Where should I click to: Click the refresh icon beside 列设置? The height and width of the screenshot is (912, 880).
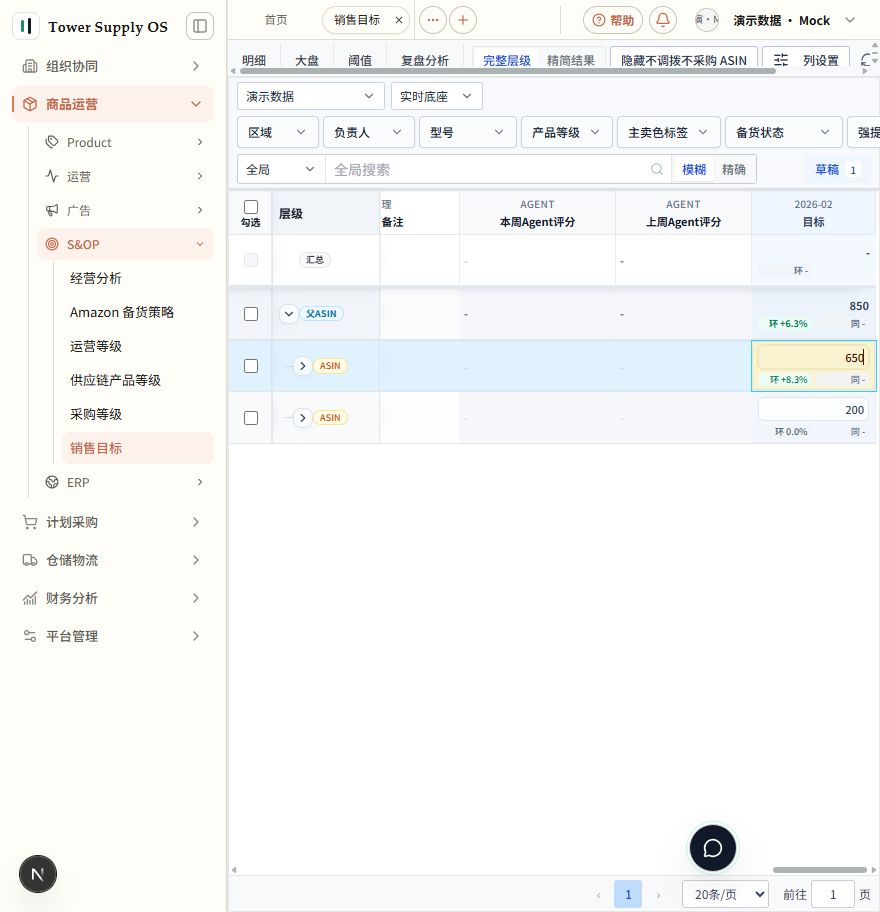(867, 59)
